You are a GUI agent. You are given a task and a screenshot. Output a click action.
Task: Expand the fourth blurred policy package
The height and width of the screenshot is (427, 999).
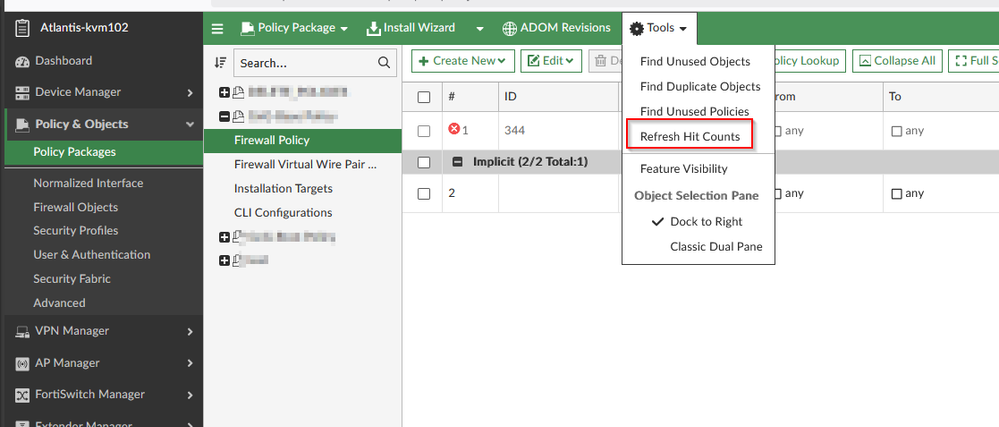click(x=224, y=260)
